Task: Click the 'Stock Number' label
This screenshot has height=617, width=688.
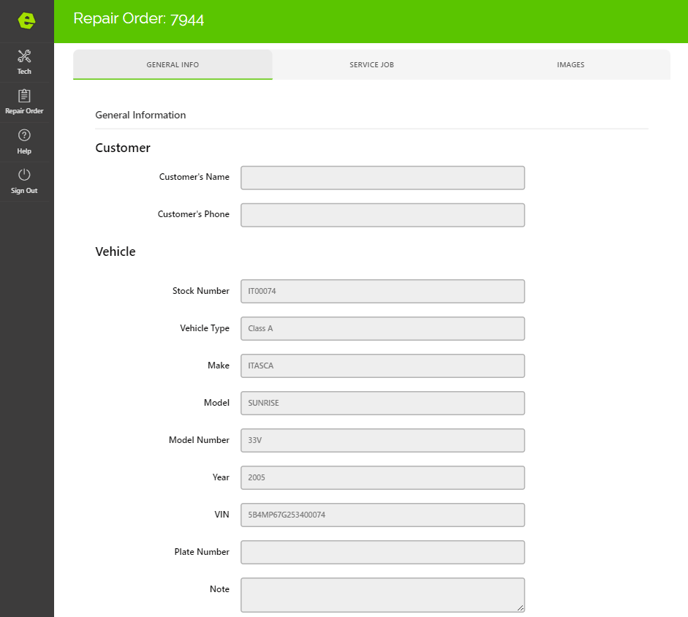Action: click(x=201, y=291)
